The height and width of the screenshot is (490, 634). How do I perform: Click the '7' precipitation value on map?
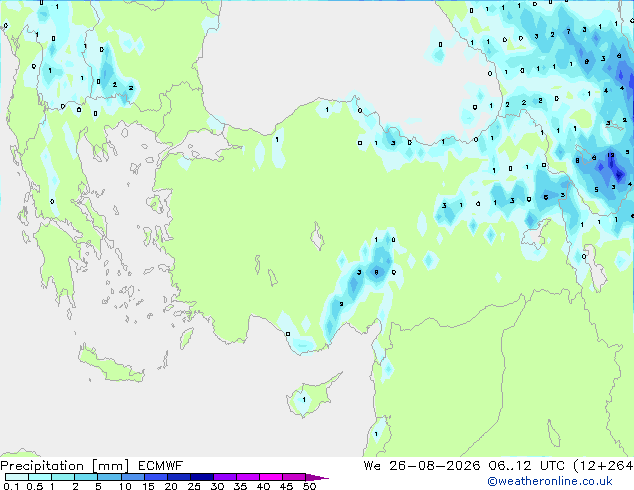tap(568, 31)
